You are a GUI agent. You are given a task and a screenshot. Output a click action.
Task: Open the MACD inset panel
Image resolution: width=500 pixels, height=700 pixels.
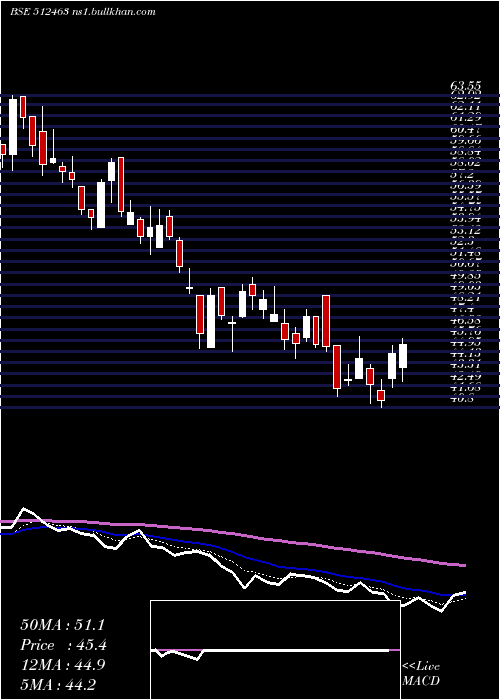tap(275, 650)
